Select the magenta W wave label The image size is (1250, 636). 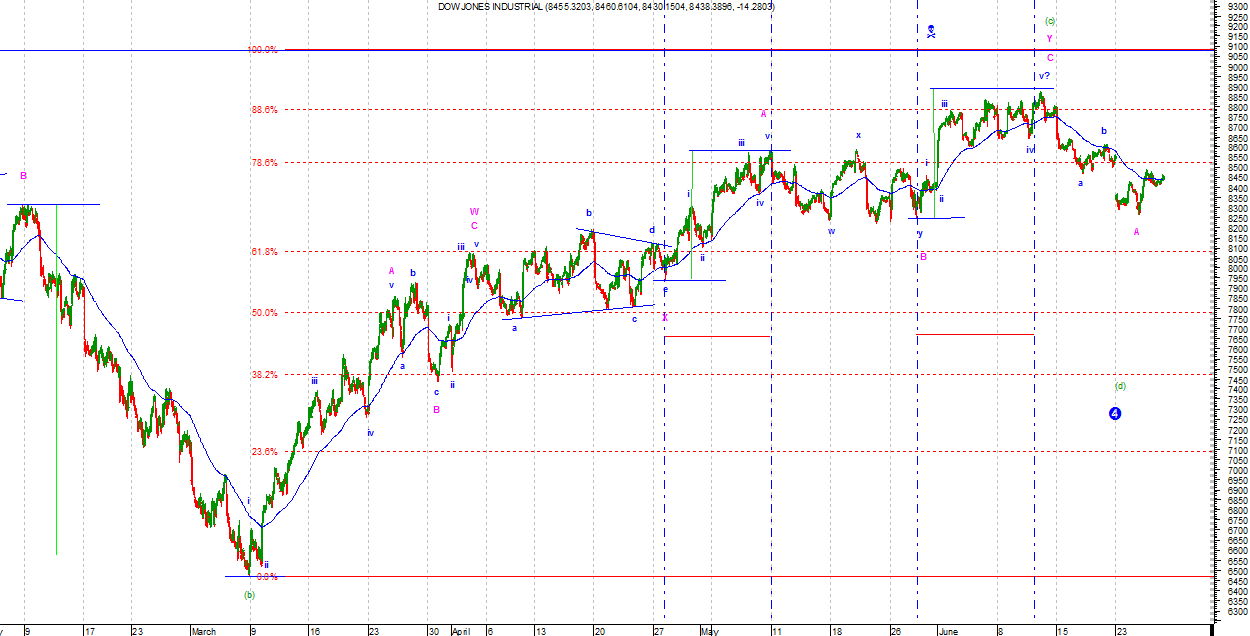coord(474,211)
